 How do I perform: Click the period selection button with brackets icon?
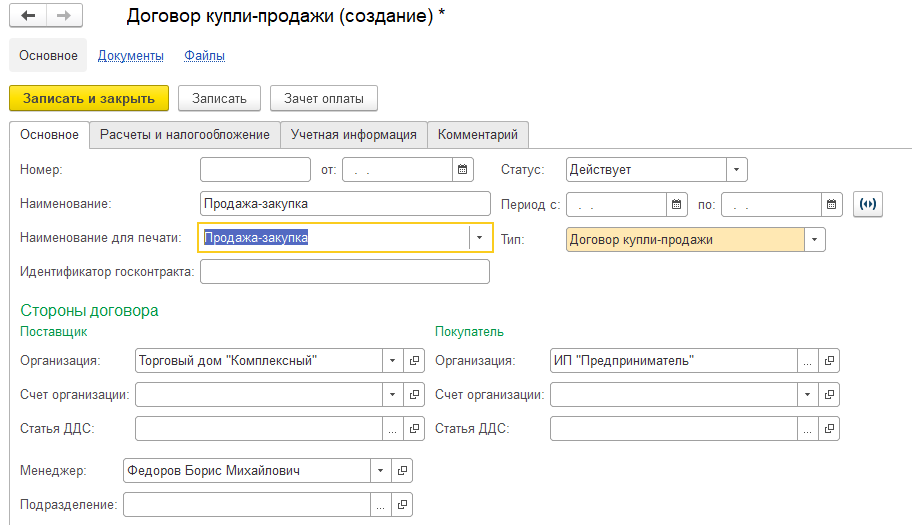click(868, 204)
